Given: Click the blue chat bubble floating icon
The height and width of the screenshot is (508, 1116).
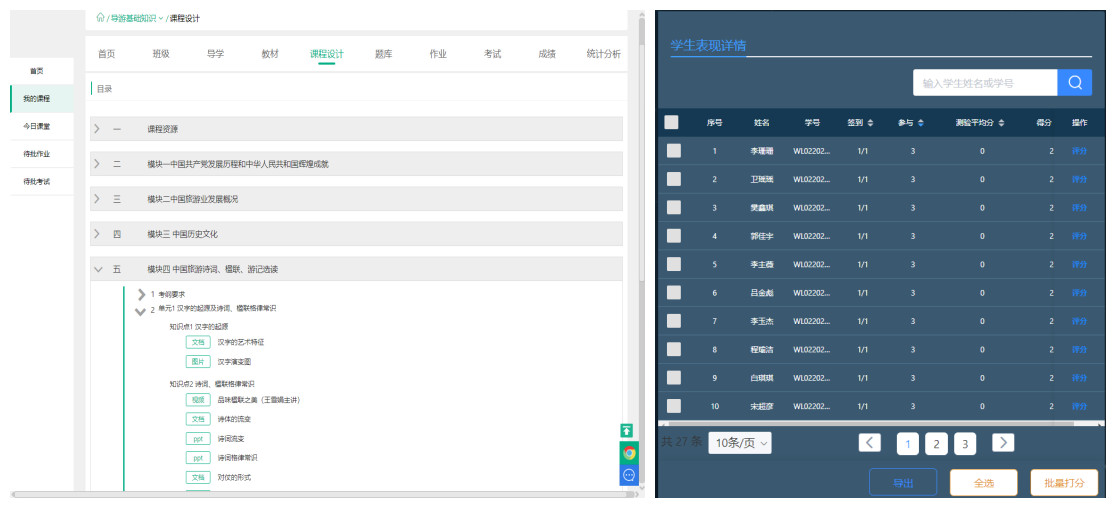Looking at the screenshot, I should 628,475.
